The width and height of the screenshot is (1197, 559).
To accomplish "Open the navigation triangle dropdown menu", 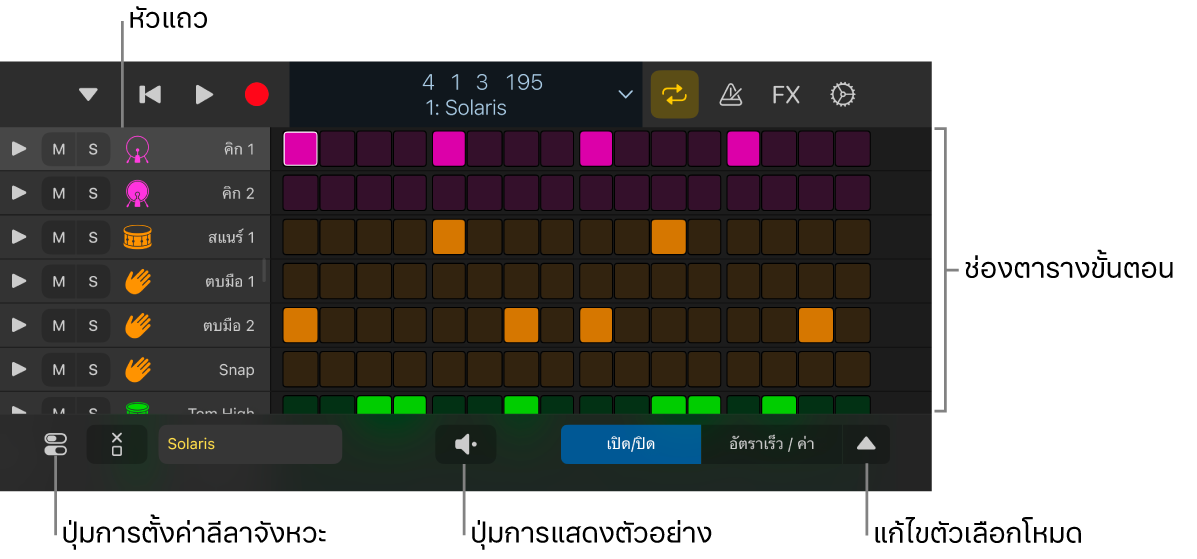I will click(x=89, y=95).
